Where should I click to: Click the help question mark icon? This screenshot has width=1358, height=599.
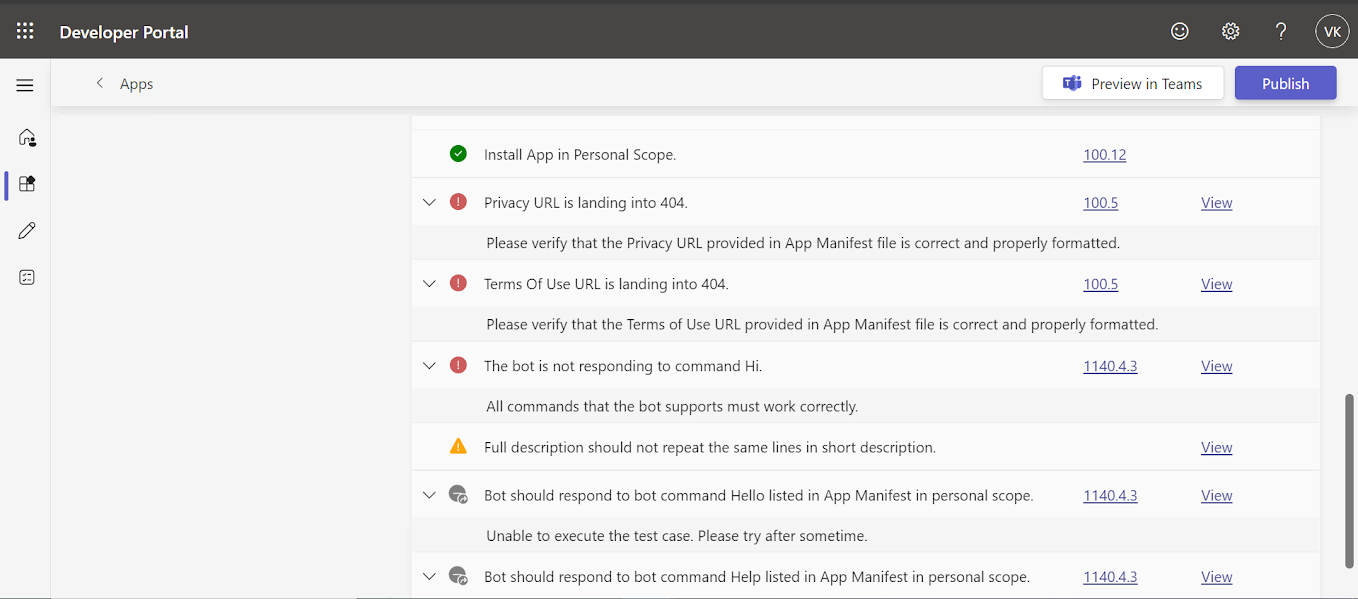click(x=1281, y=31)
